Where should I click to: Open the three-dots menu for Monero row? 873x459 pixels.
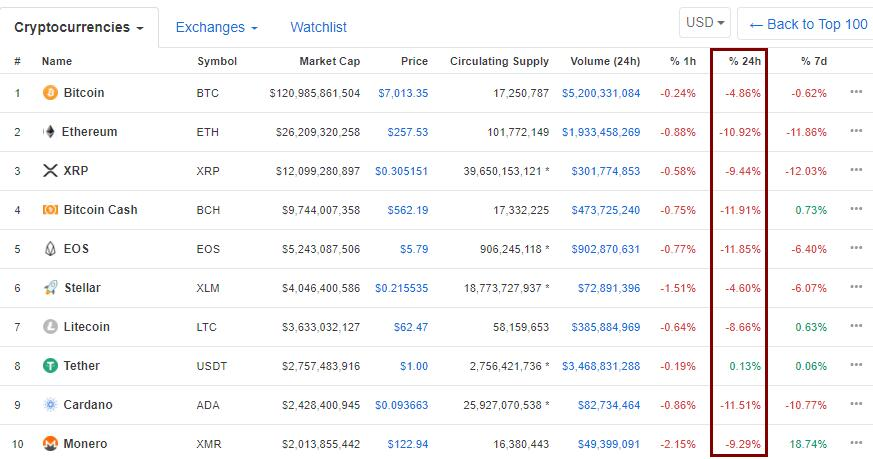(856, 443)
